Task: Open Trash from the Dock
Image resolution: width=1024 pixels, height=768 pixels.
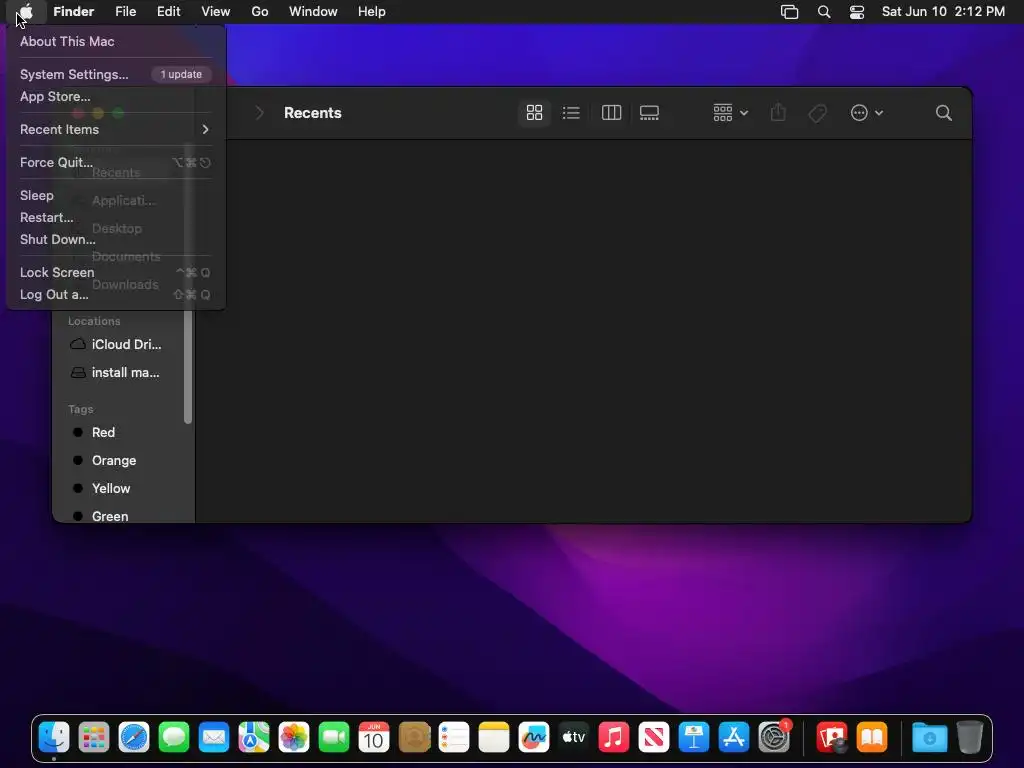Action: 970,738
